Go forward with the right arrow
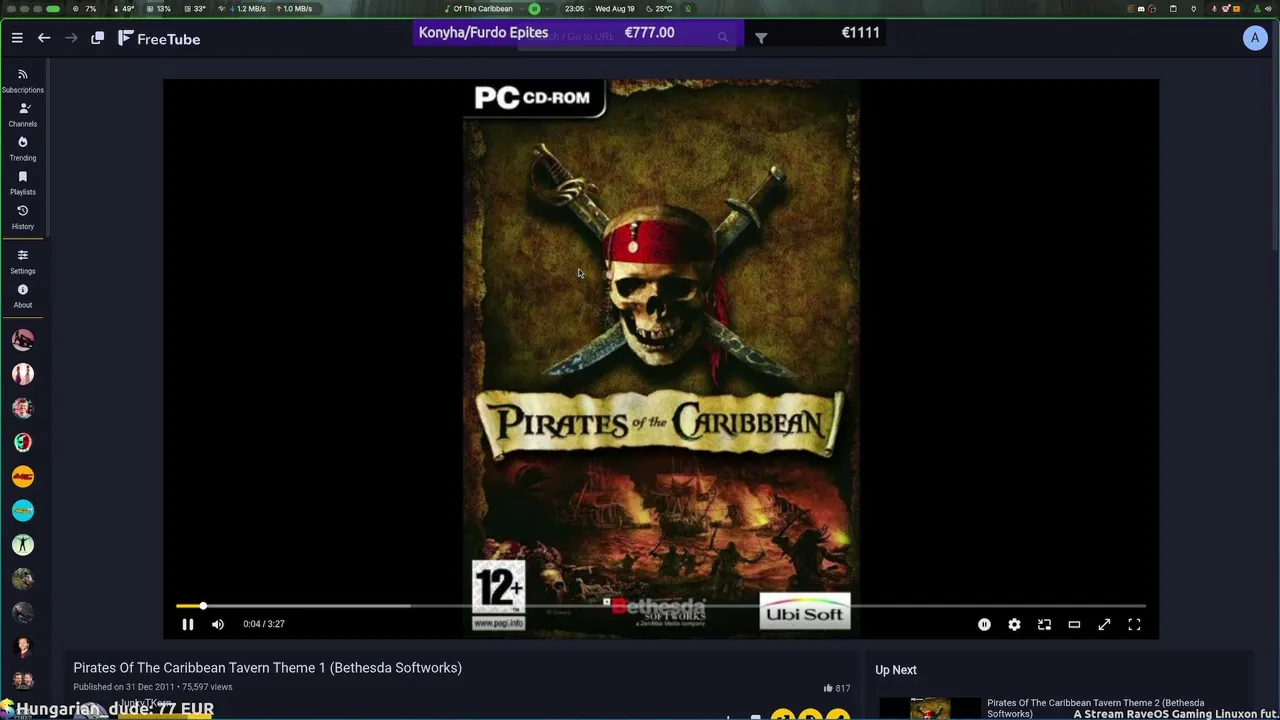This screenshot has width=1280, height=720. coord(71,38)
